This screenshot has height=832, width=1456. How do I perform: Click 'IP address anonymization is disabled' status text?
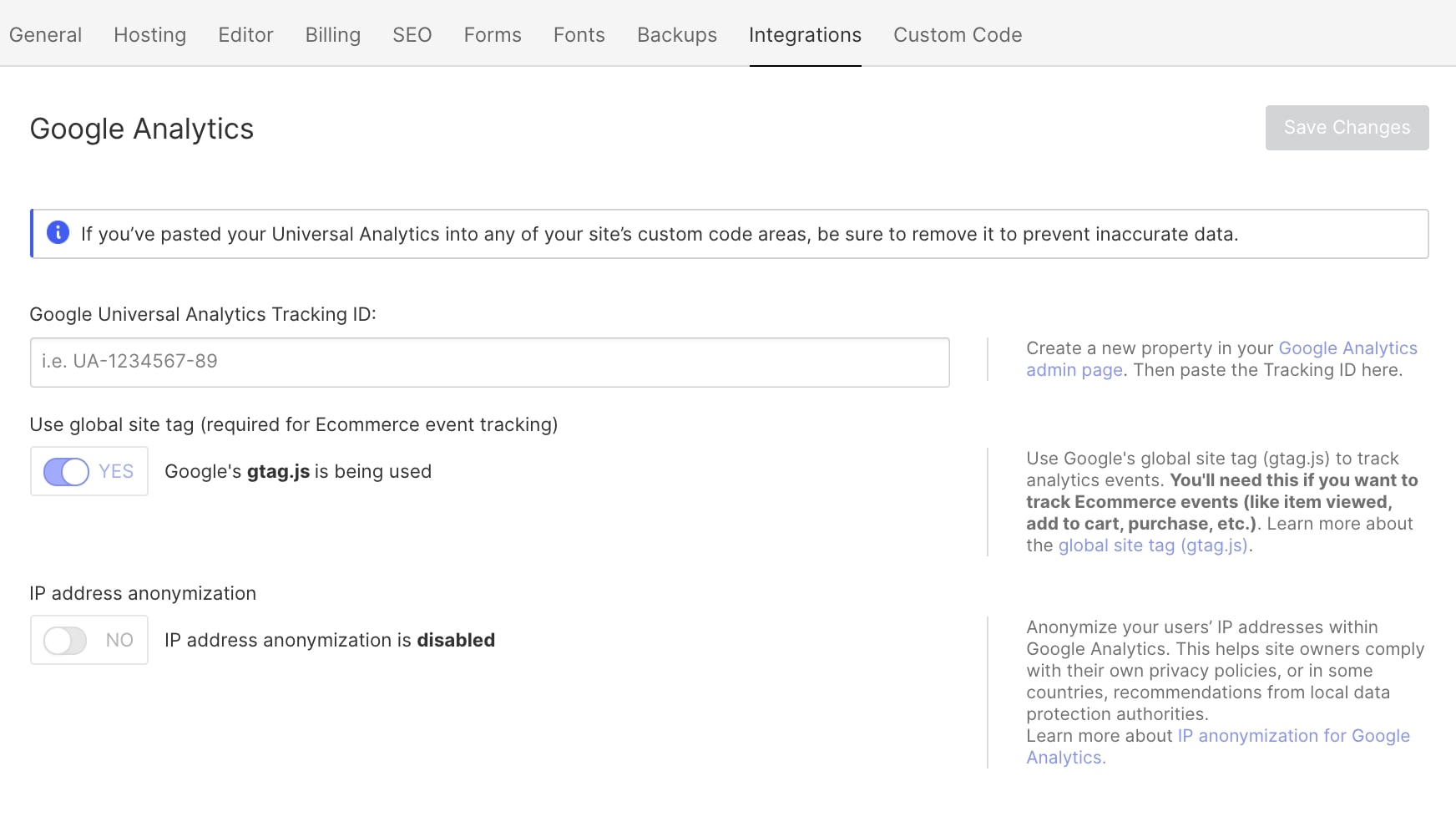330,640
